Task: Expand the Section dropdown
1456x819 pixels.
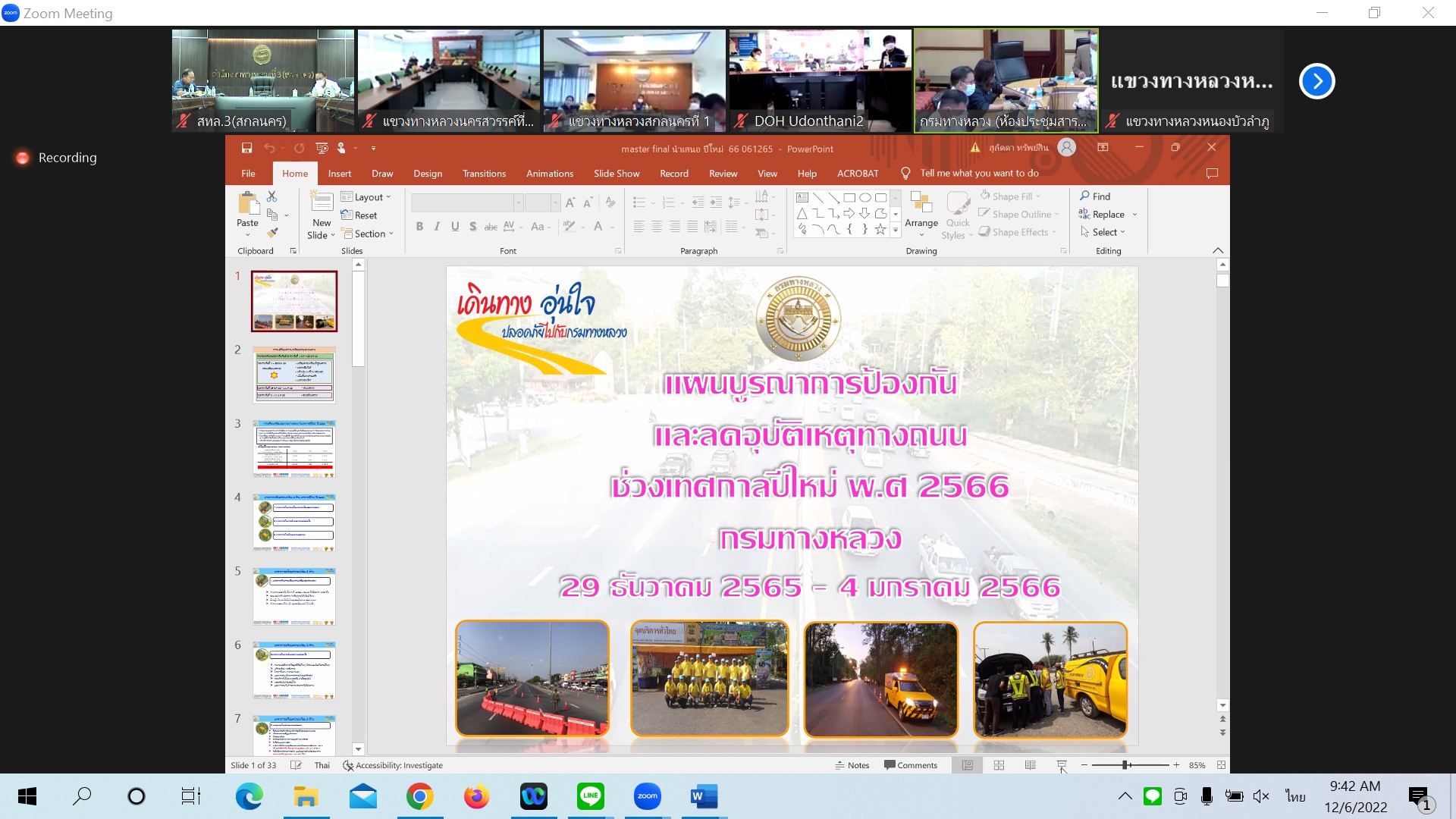Action: [x=369, y=234]
